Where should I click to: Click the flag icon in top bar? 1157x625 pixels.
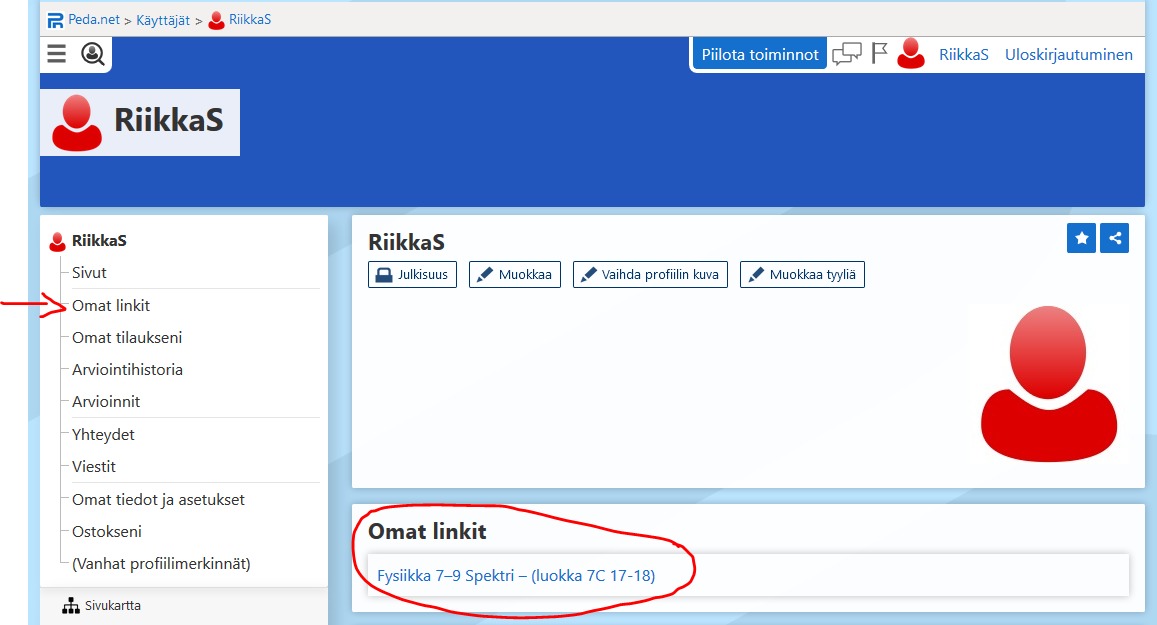coord(879,53)
